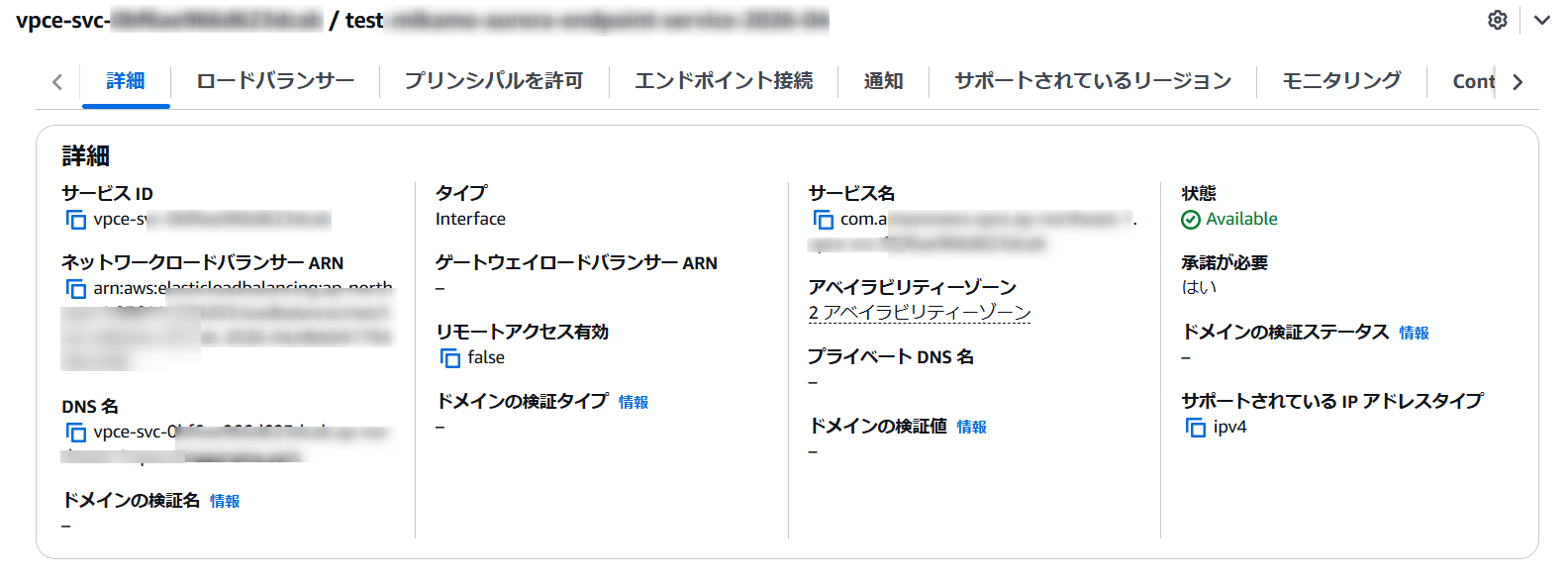Viewport: 1568px width, 582px height.
Task: Open the settings gear icon
Action: [x=1498, y=20]
